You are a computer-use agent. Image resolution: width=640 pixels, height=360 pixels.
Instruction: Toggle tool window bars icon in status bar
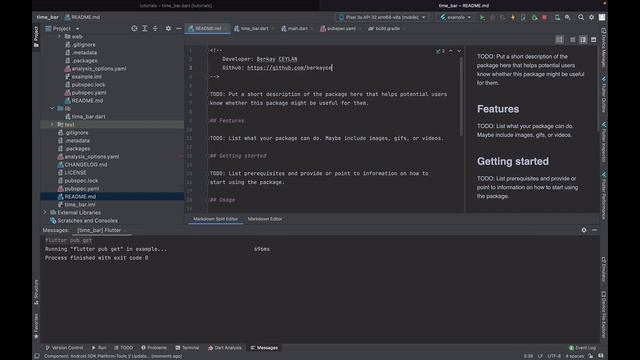click(x=37, y=356)
